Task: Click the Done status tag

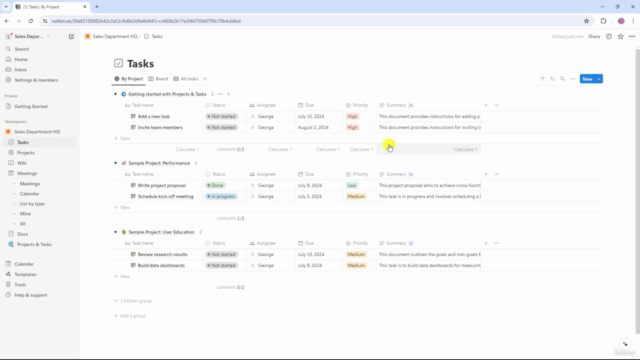Action: [215, 185]
